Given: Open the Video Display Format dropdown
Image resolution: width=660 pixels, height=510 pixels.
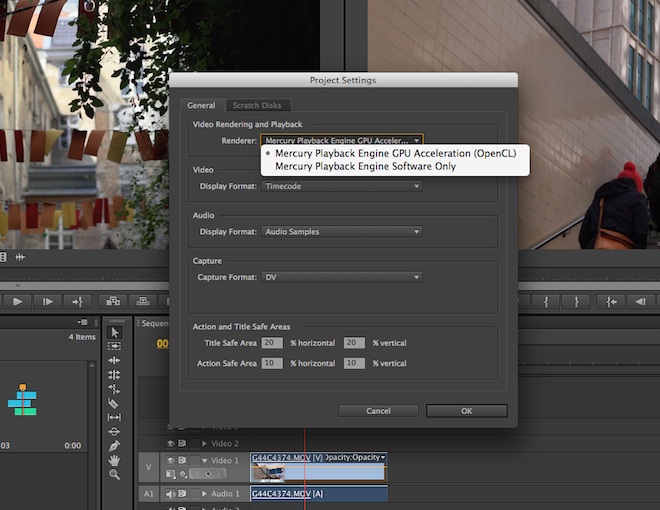Looking at the screenshot, I should (x=342, y=186).
